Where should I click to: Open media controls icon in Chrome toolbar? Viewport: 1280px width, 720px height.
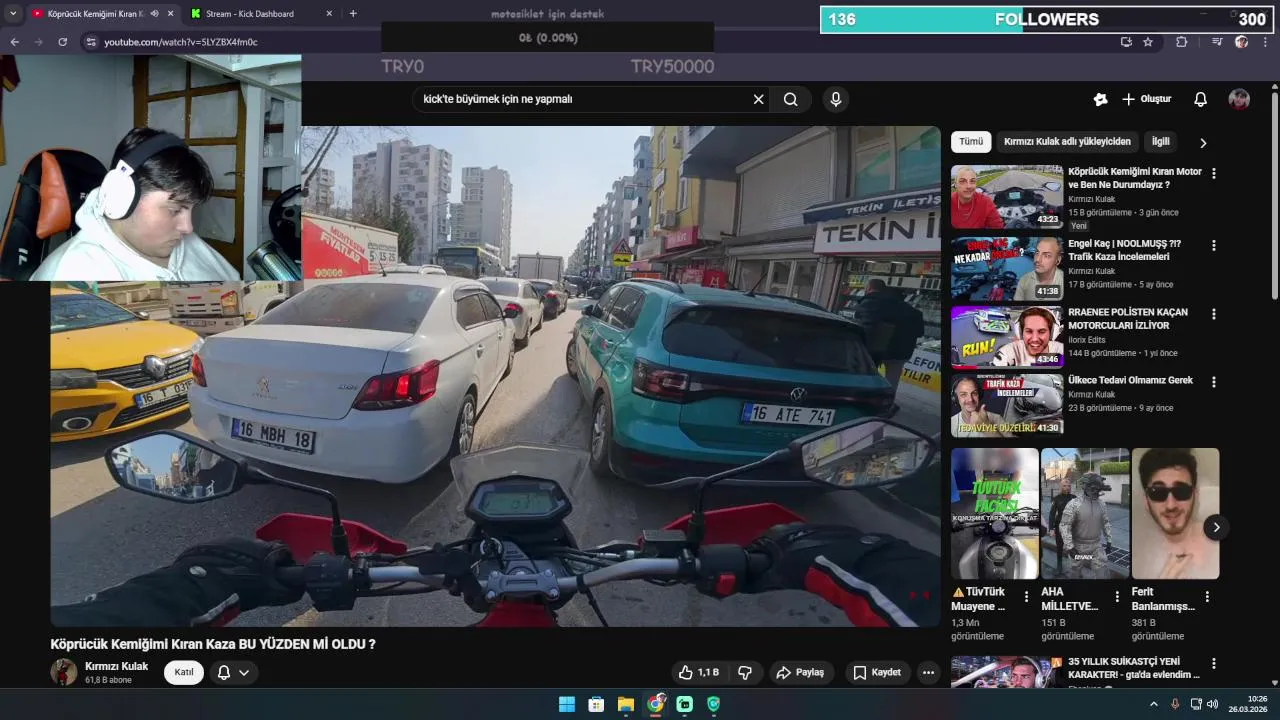click(x=1217, y=42)
